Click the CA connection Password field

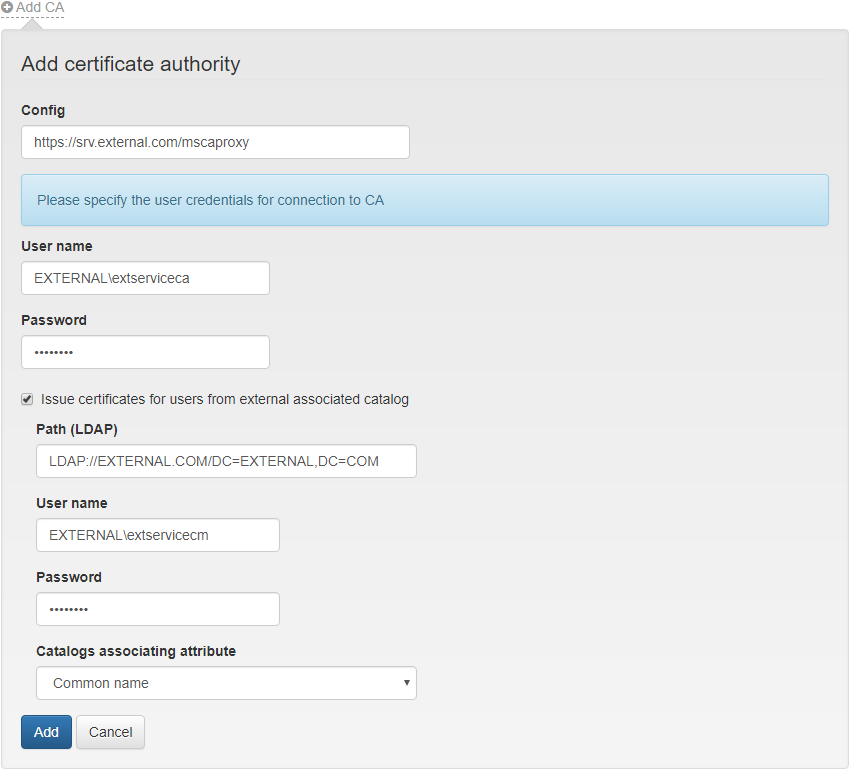coord(145,352)
